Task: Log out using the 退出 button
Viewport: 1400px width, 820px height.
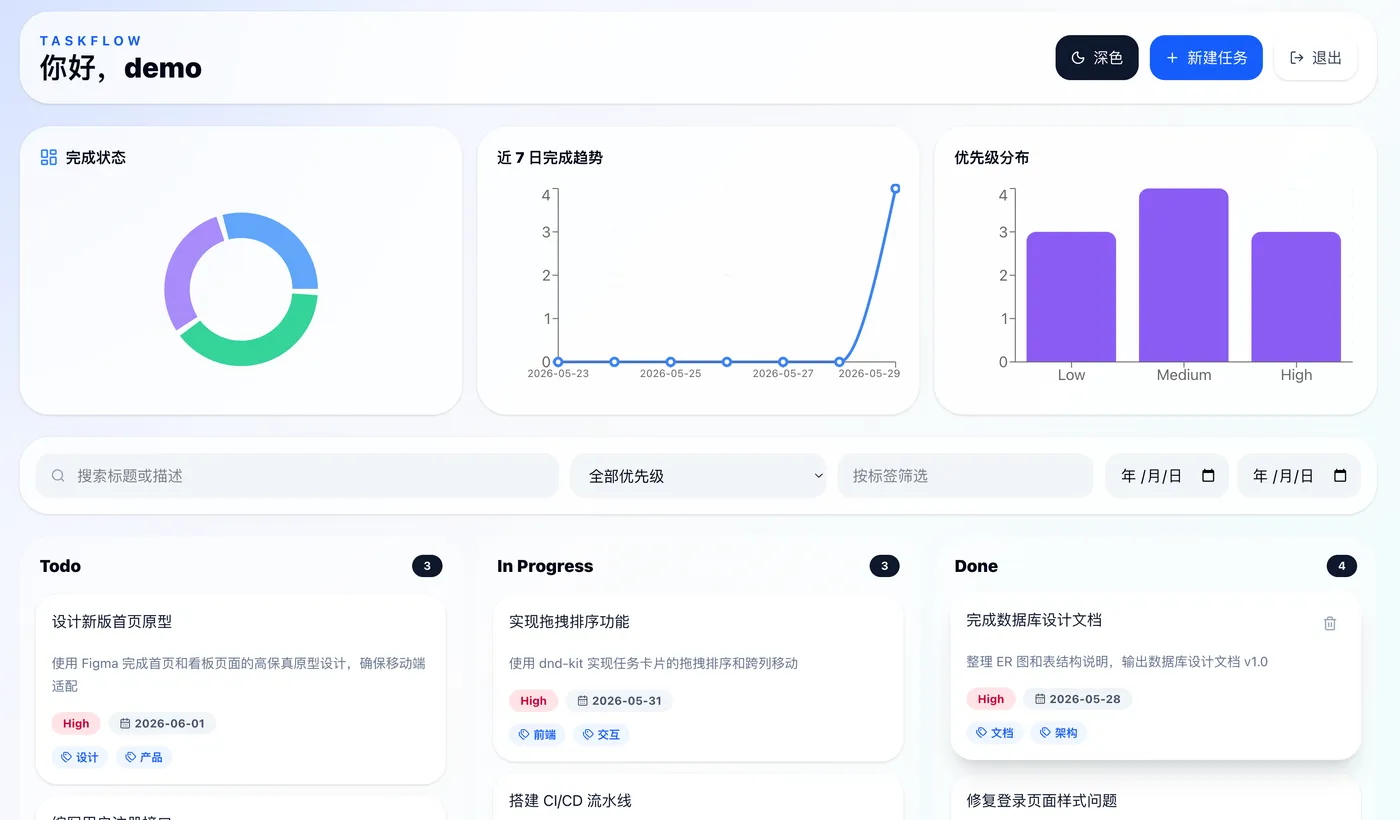Action: coord(1315,58)
